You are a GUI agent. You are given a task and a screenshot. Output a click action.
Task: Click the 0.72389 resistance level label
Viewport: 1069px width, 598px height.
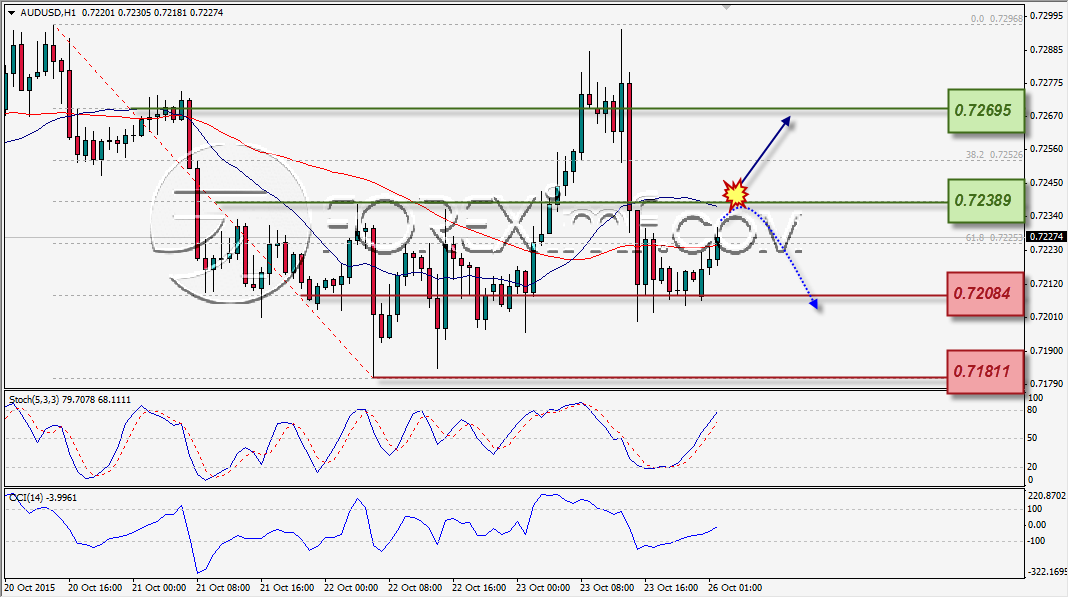(x=986, y=200)
